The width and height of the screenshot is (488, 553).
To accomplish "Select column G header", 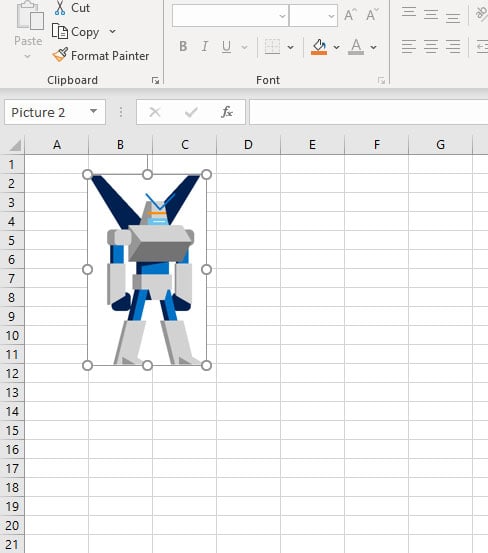I will [440, 145].
